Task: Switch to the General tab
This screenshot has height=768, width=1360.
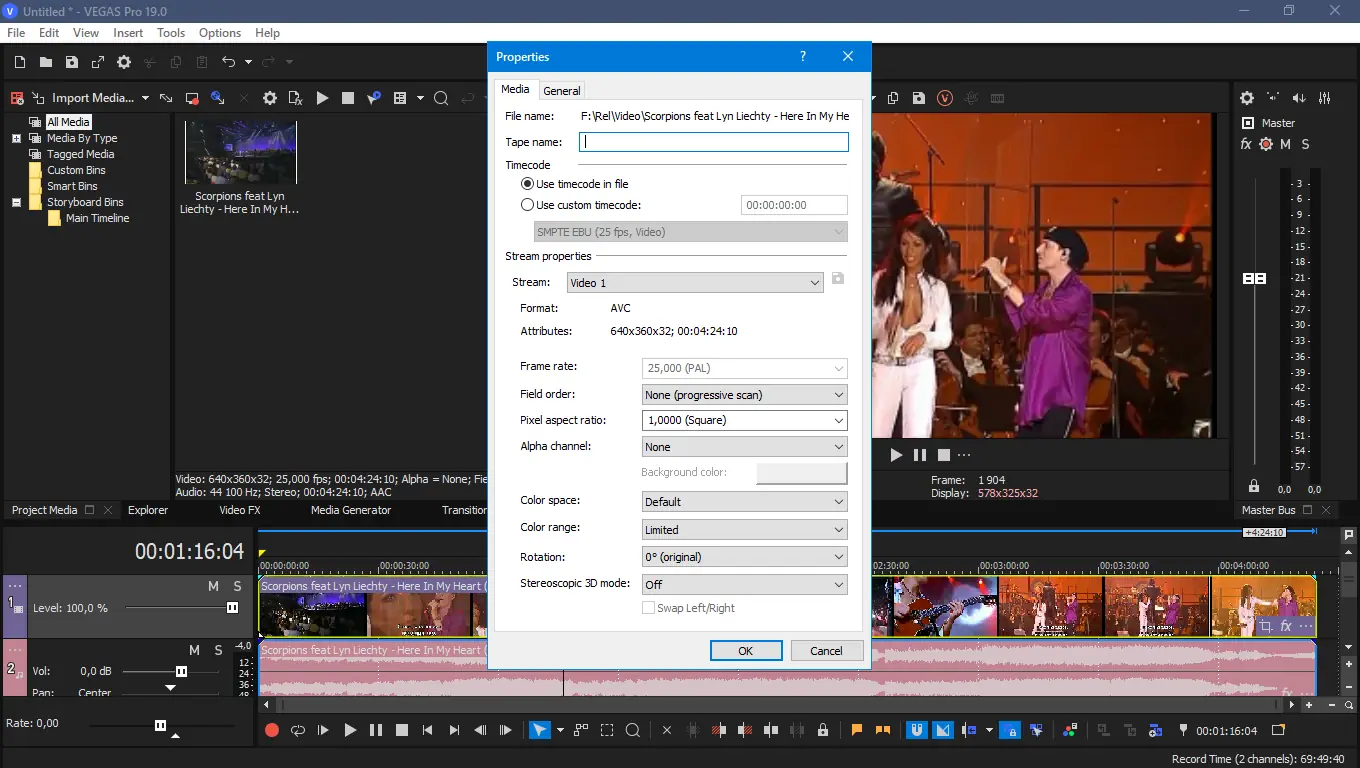Action: click(x=561, y=90)
